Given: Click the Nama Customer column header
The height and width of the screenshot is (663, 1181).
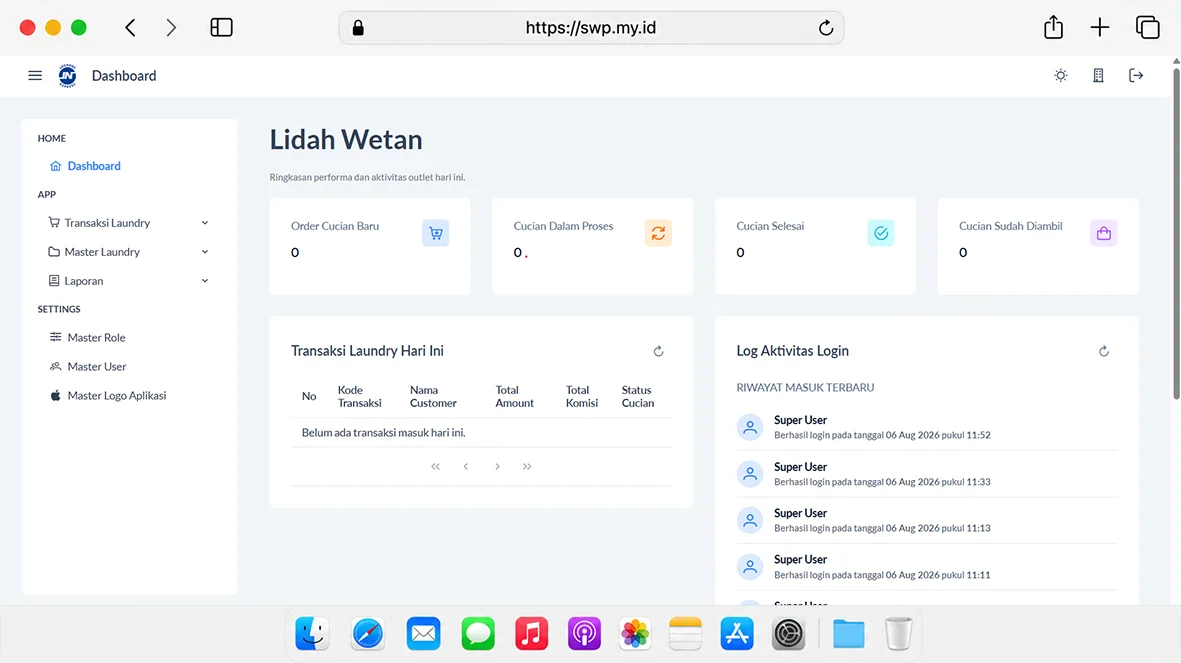Looking at the screenshot, I should 433,396.
